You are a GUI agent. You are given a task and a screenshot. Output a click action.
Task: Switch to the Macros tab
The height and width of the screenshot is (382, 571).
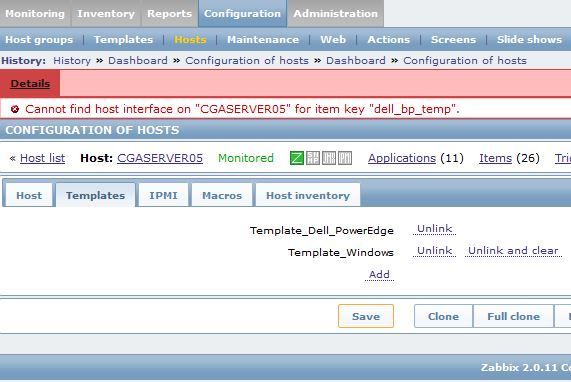[x=222, y=195]
